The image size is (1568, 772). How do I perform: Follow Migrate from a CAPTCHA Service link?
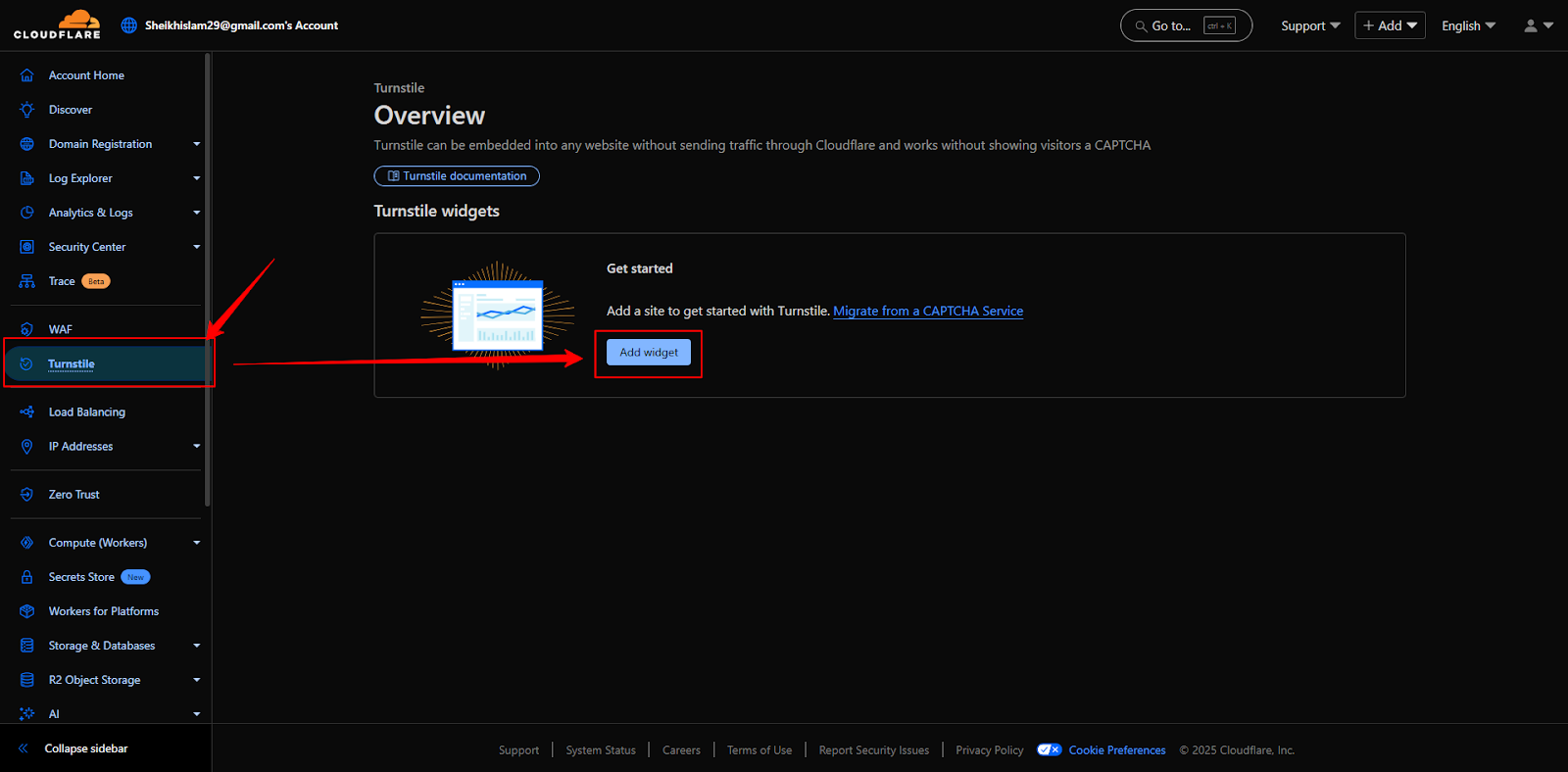click(x=928, y=311)
